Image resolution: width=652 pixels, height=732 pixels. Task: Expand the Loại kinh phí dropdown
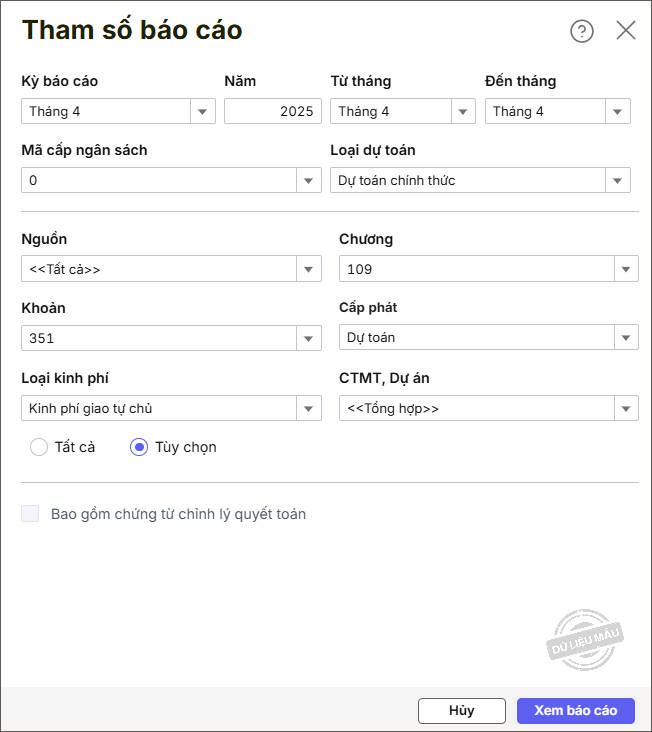[x=309, y=409]
